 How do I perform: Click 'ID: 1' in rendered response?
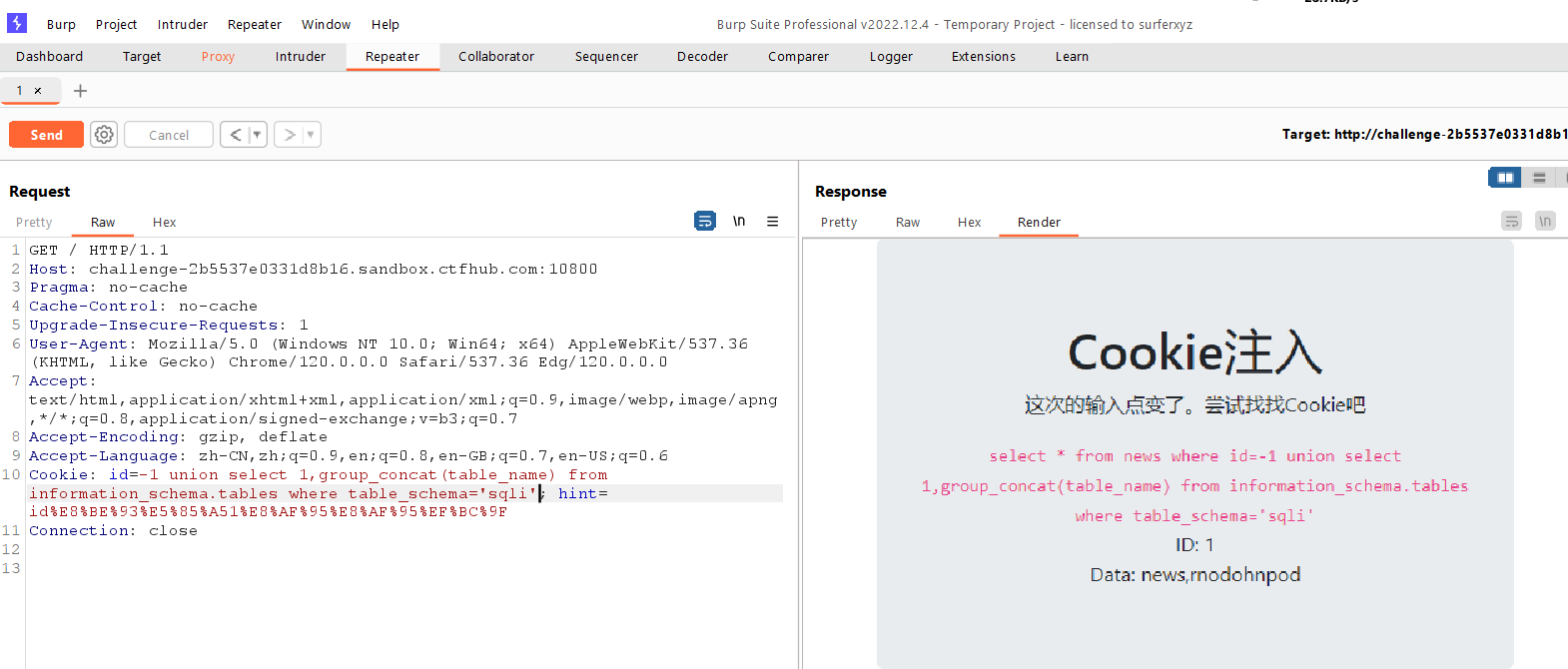pyautogui.click(x=1194, y=545)
